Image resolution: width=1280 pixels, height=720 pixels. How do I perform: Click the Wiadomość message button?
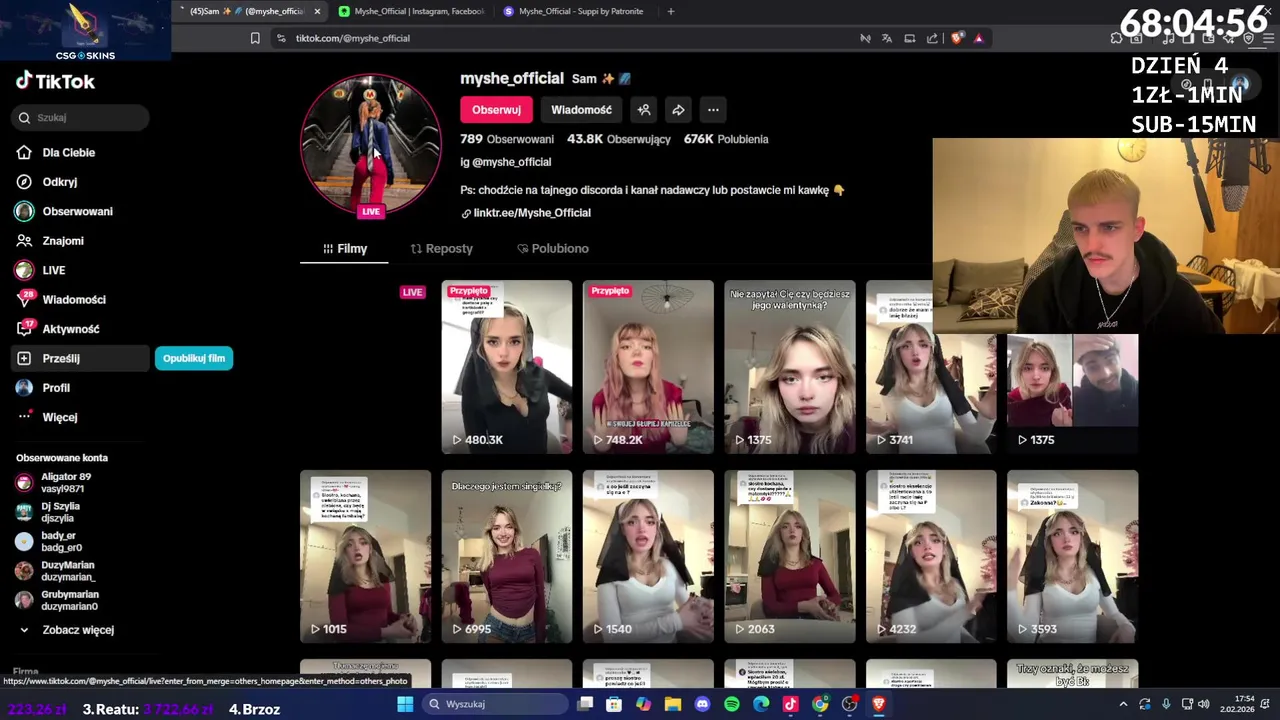click(581, 110)
